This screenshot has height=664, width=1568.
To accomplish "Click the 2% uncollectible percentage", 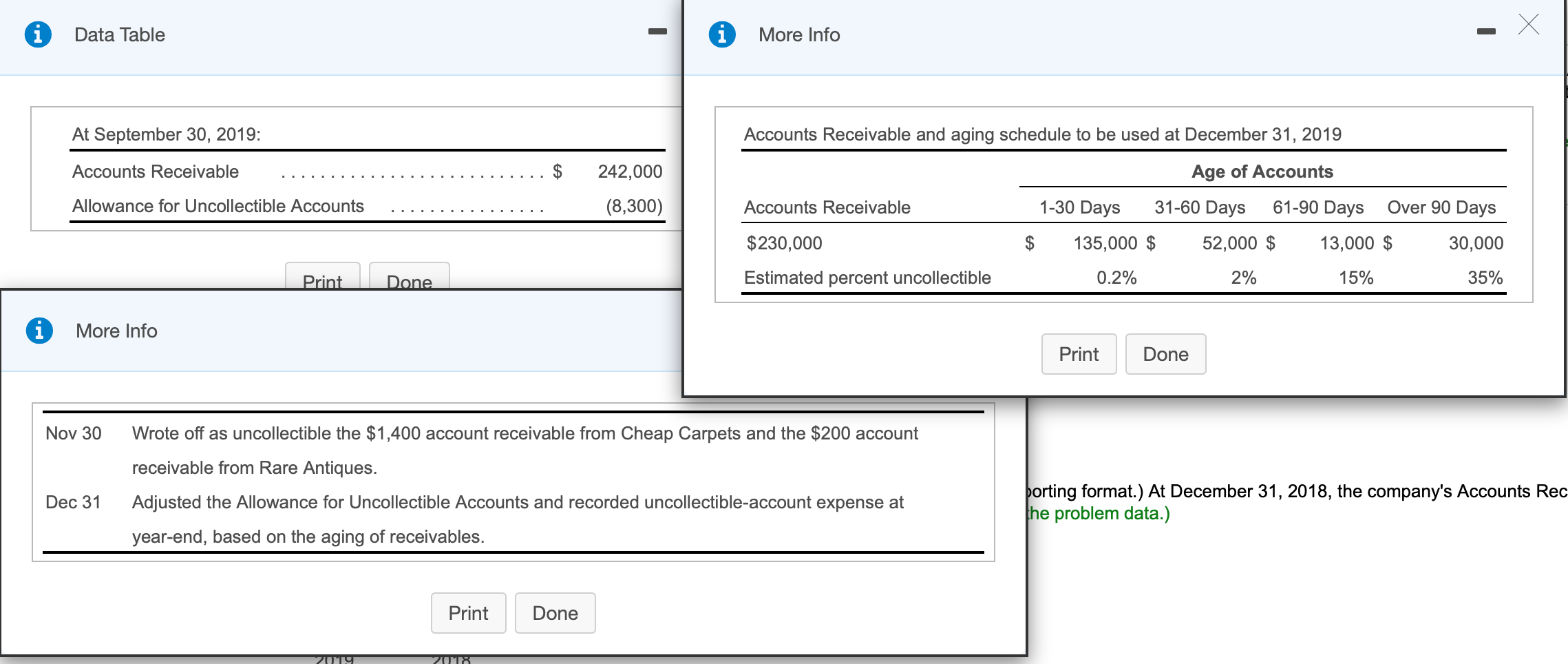I will click(x=1244, y=278).
